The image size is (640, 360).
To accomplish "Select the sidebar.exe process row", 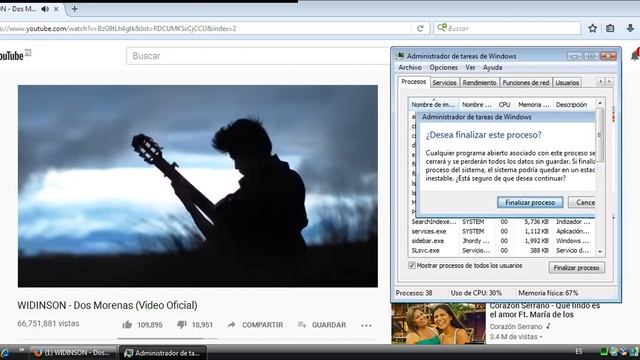I will (x=502, y=241).
